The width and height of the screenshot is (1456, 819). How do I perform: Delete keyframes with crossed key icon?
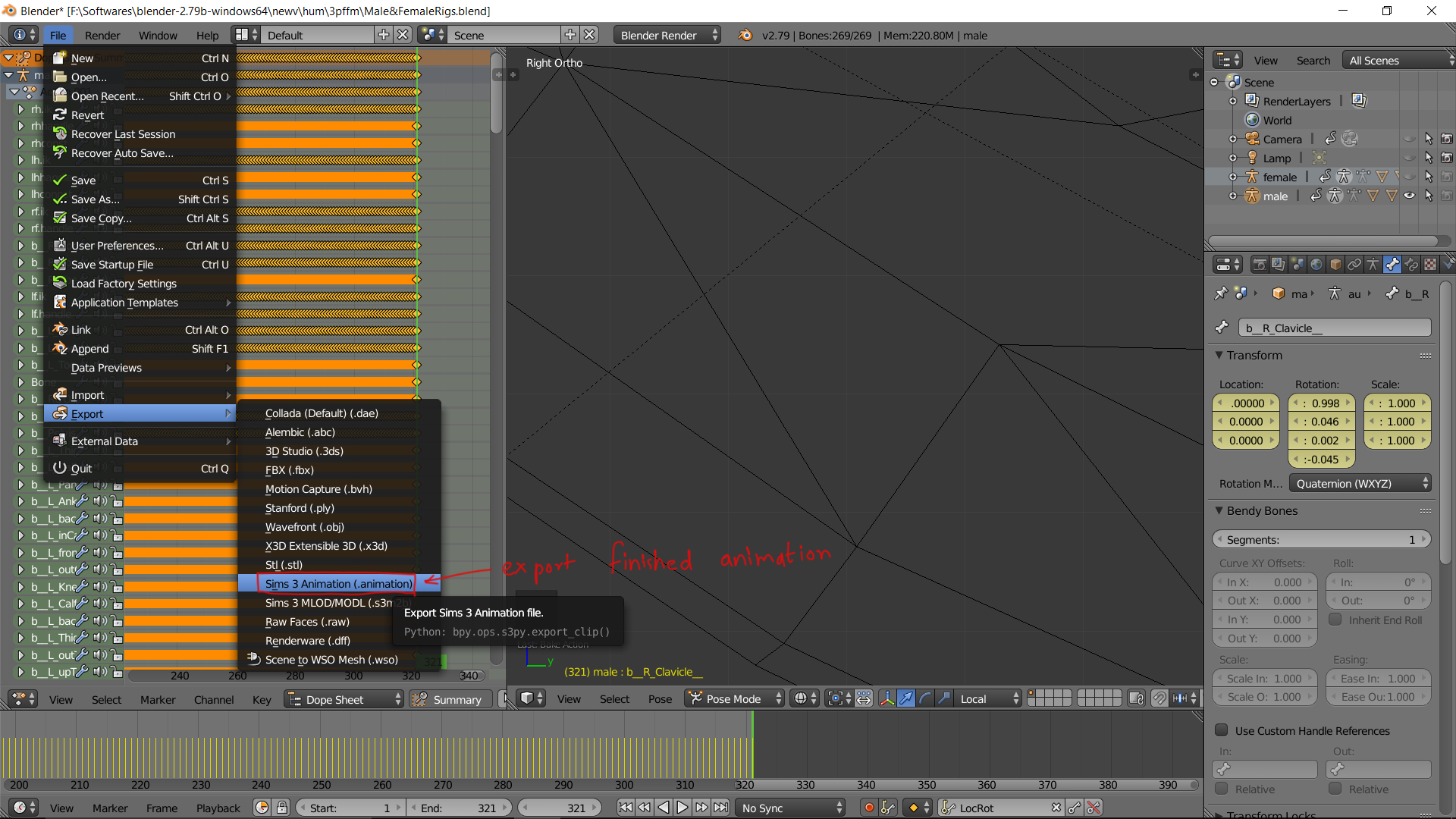point(1094,808)
